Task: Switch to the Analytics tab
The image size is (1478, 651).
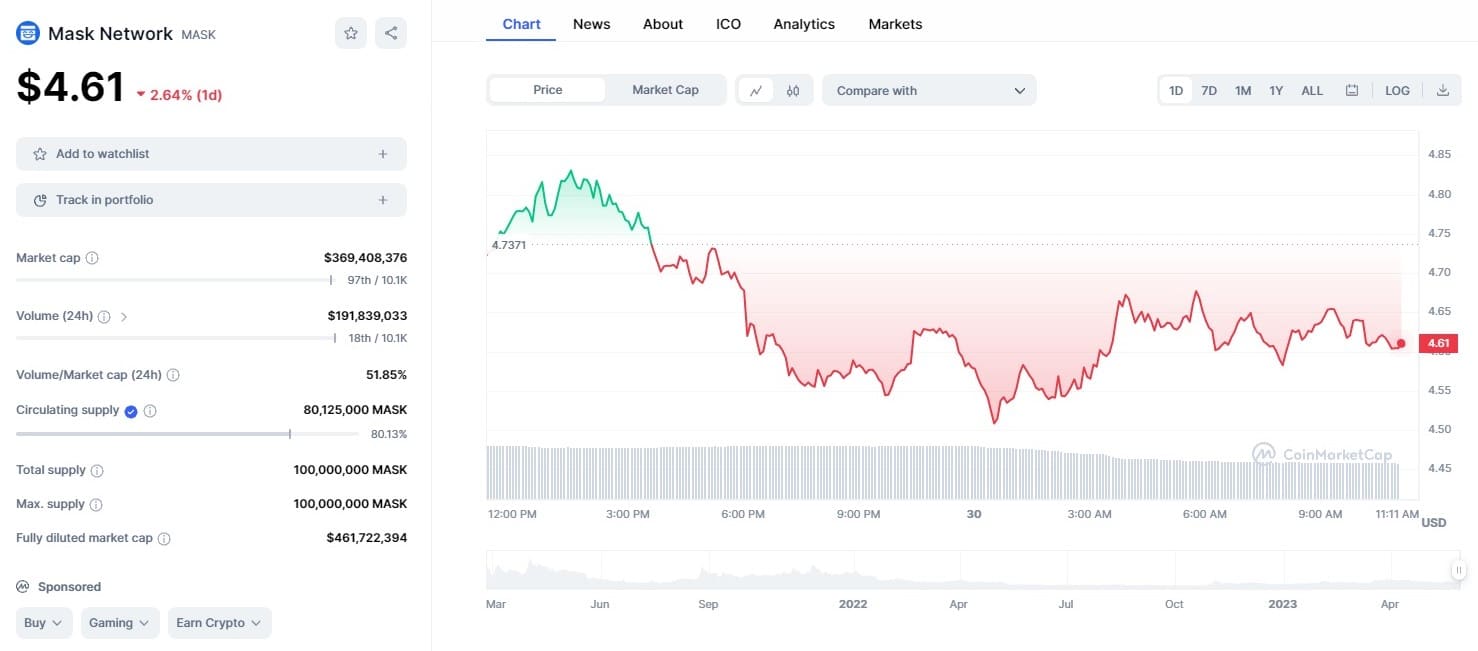Action: 804,24
